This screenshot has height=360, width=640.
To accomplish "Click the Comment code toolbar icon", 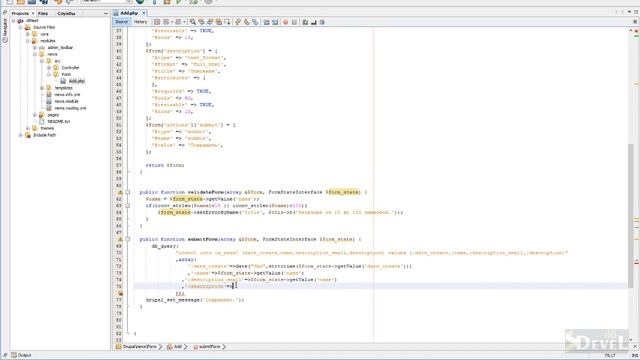I will pyautogui.click(x=305, y=22).
